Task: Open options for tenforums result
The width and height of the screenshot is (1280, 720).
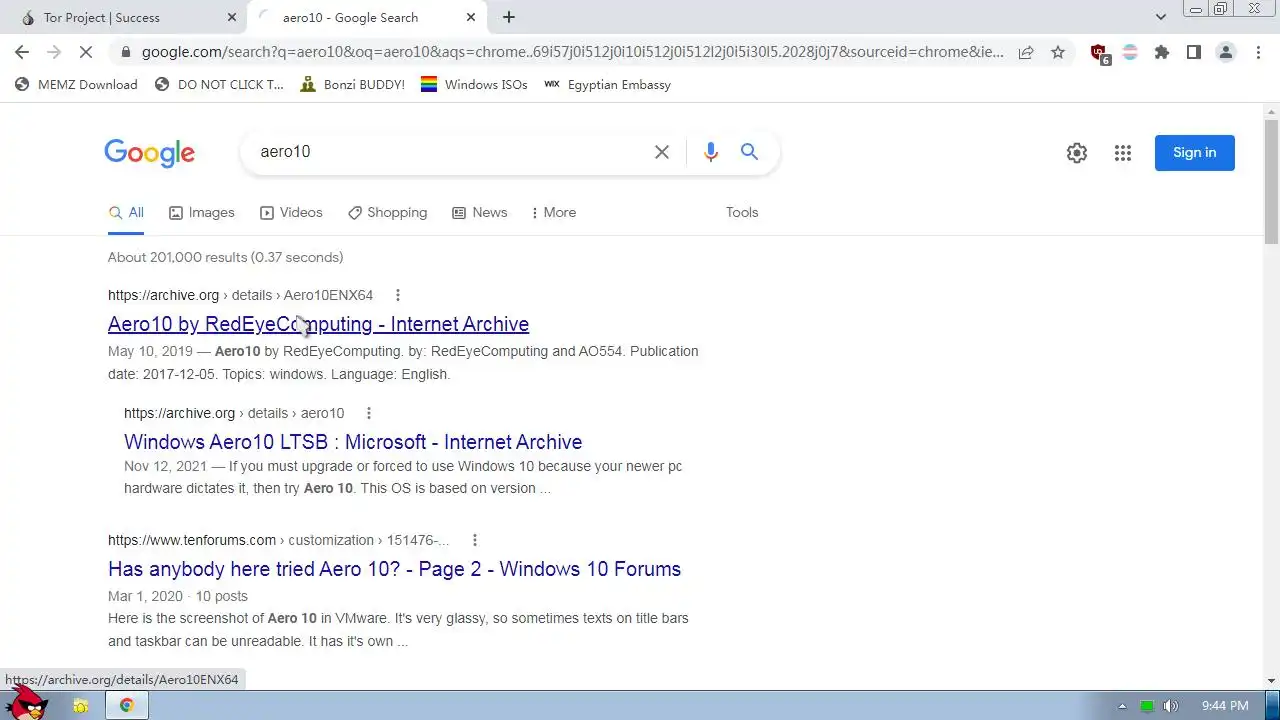Action: pyautogui.click(x=475, y=540)
